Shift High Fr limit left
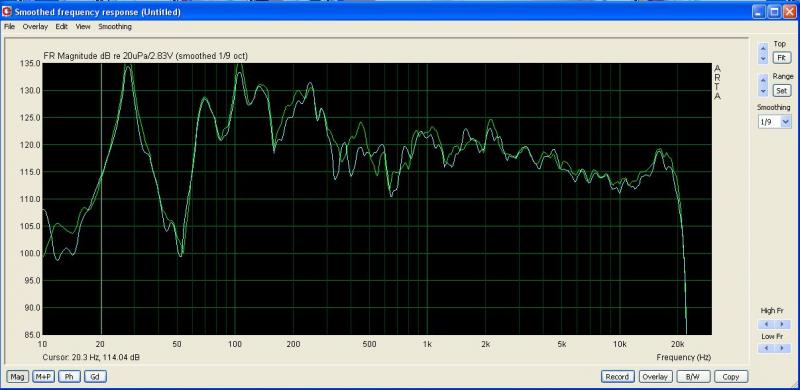The image size is (800, 390). point(766,324)
